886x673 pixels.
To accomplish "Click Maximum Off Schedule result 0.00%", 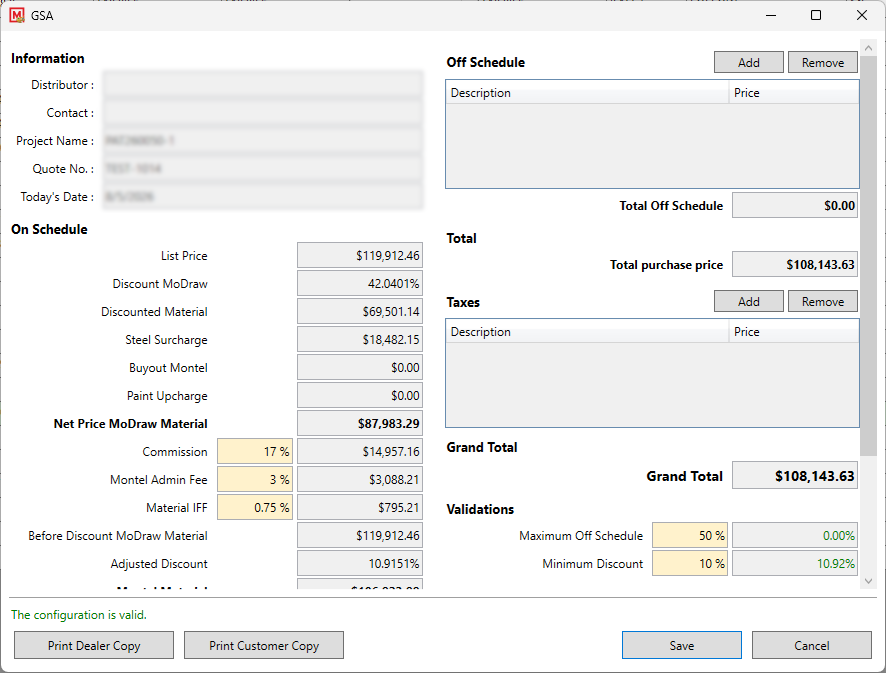I will click(795, 536).
